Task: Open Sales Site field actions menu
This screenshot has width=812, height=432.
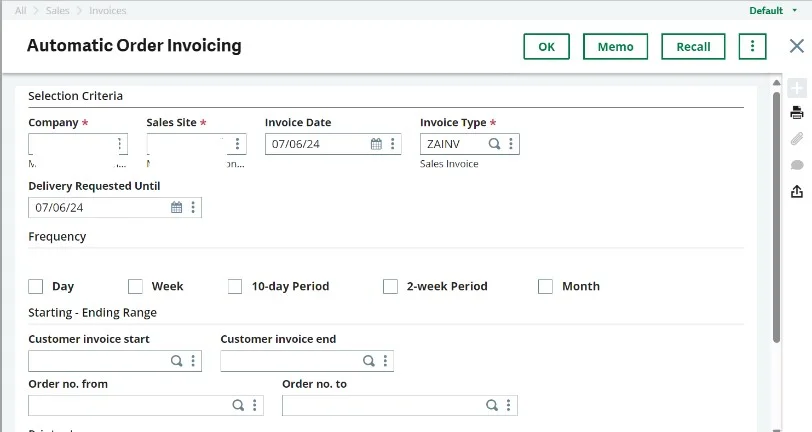Action: [x=238, y=144]
